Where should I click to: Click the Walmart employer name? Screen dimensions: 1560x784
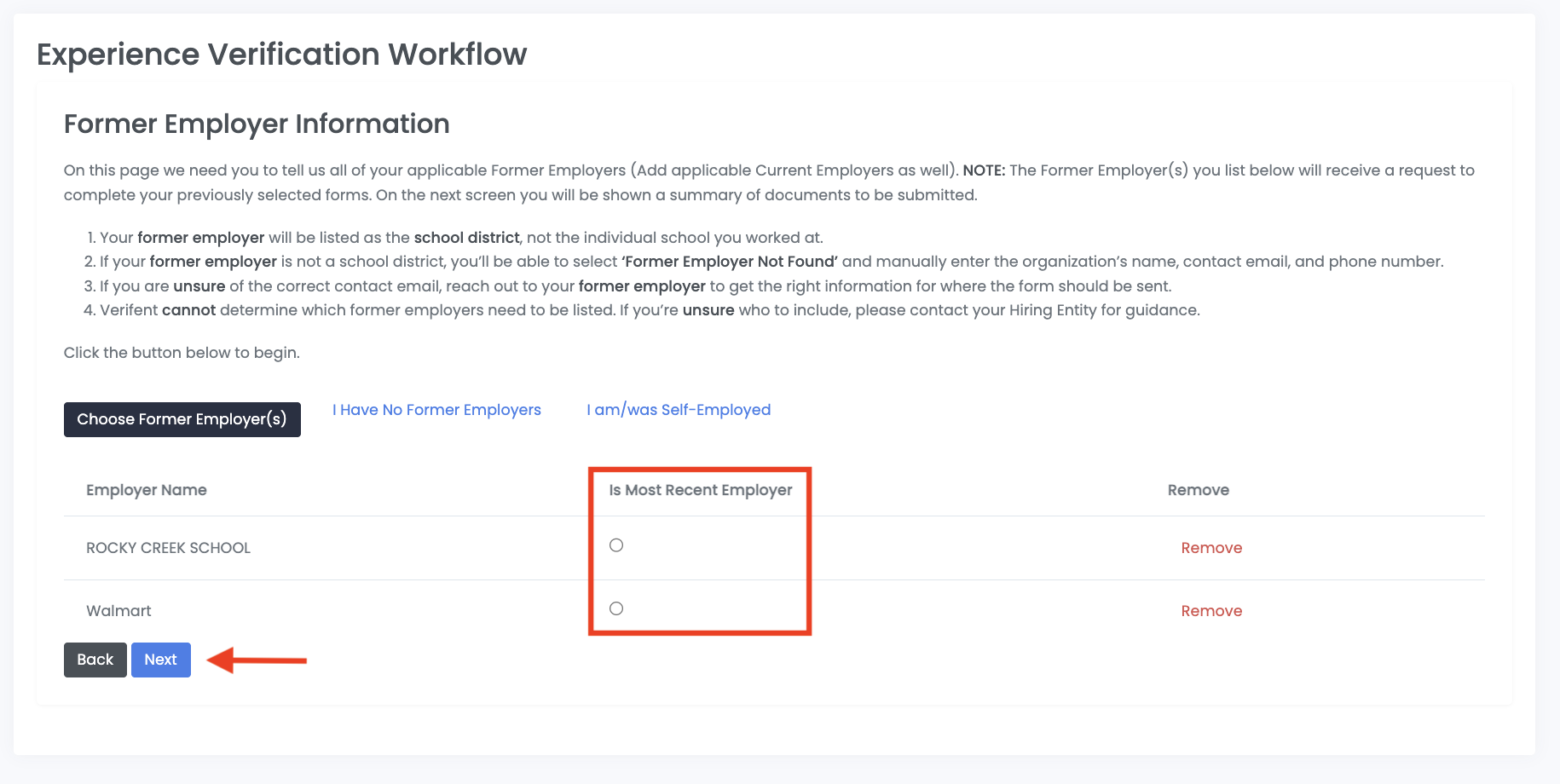tap(118, 611)
